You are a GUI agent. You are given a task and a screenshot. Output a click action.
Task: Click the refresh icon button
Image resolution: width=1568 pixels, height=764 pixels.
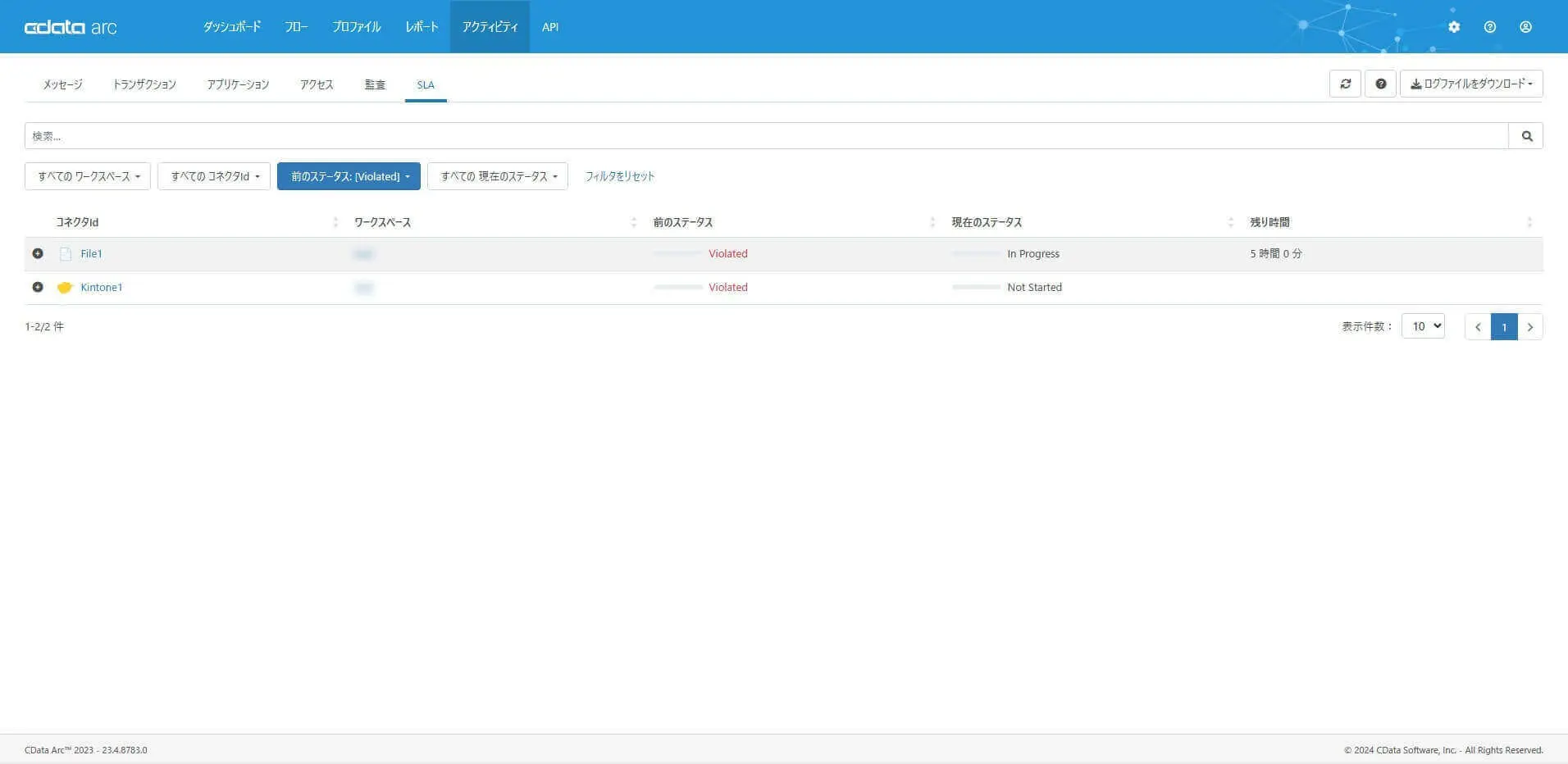pos(1345,84)
